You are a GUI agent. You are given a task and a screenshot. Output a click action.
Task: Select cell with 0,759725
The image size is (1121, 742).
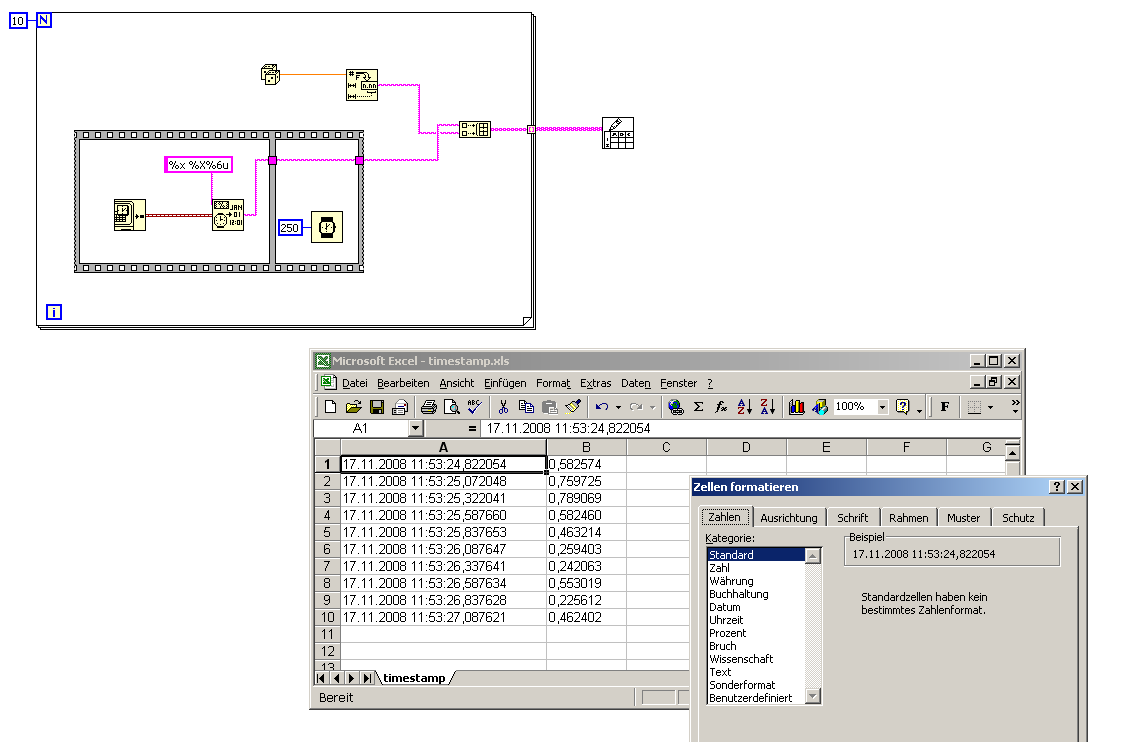click(586, 481)
